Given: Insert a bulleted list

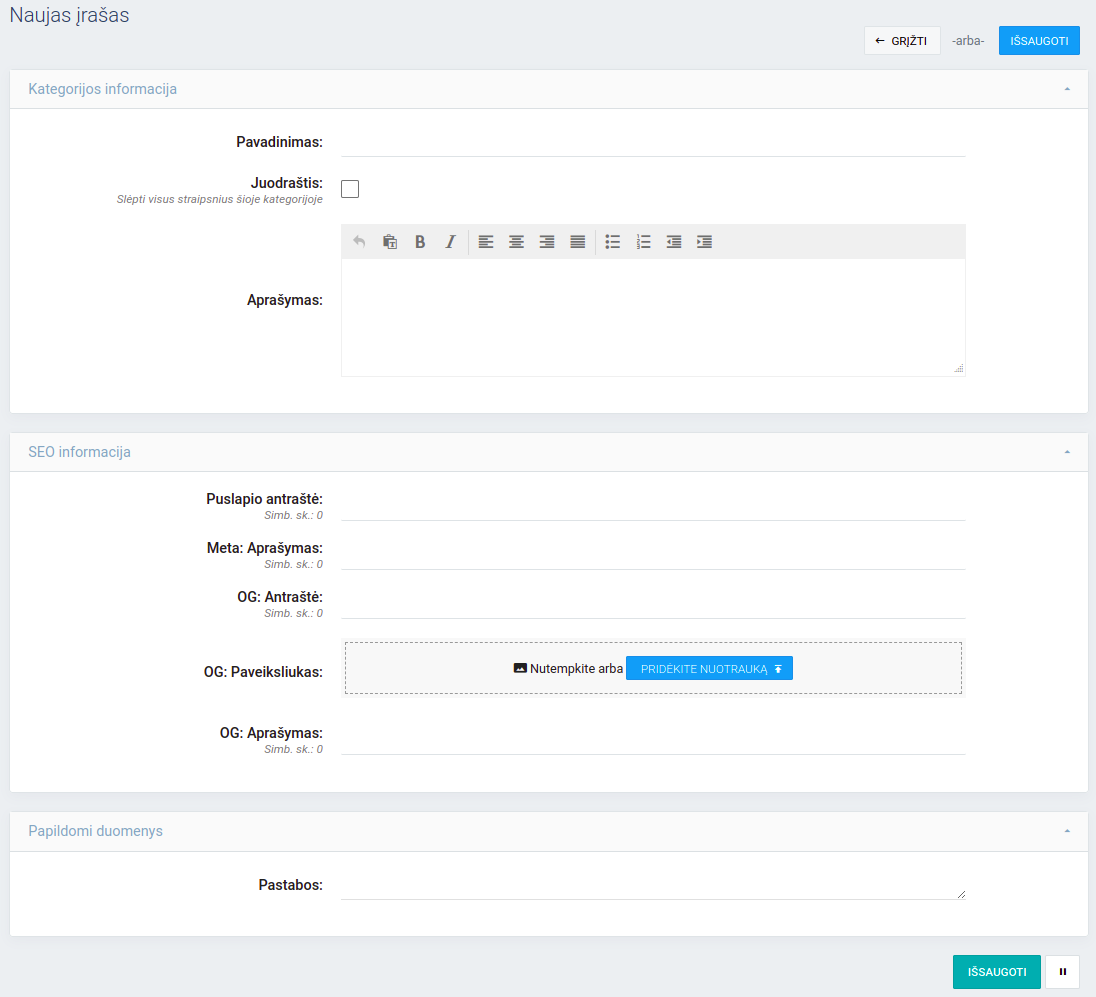Looking at the screenshot, I should pyautogui.click(x=613, y=242).
